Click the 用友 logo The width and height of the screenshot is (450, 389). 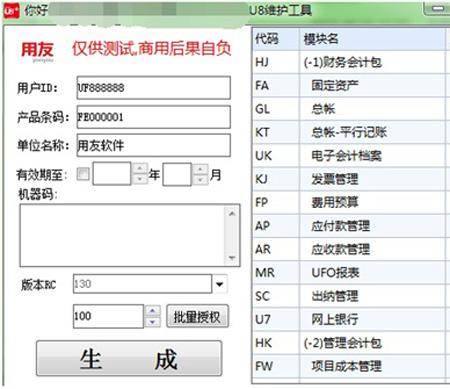[37, 51]
